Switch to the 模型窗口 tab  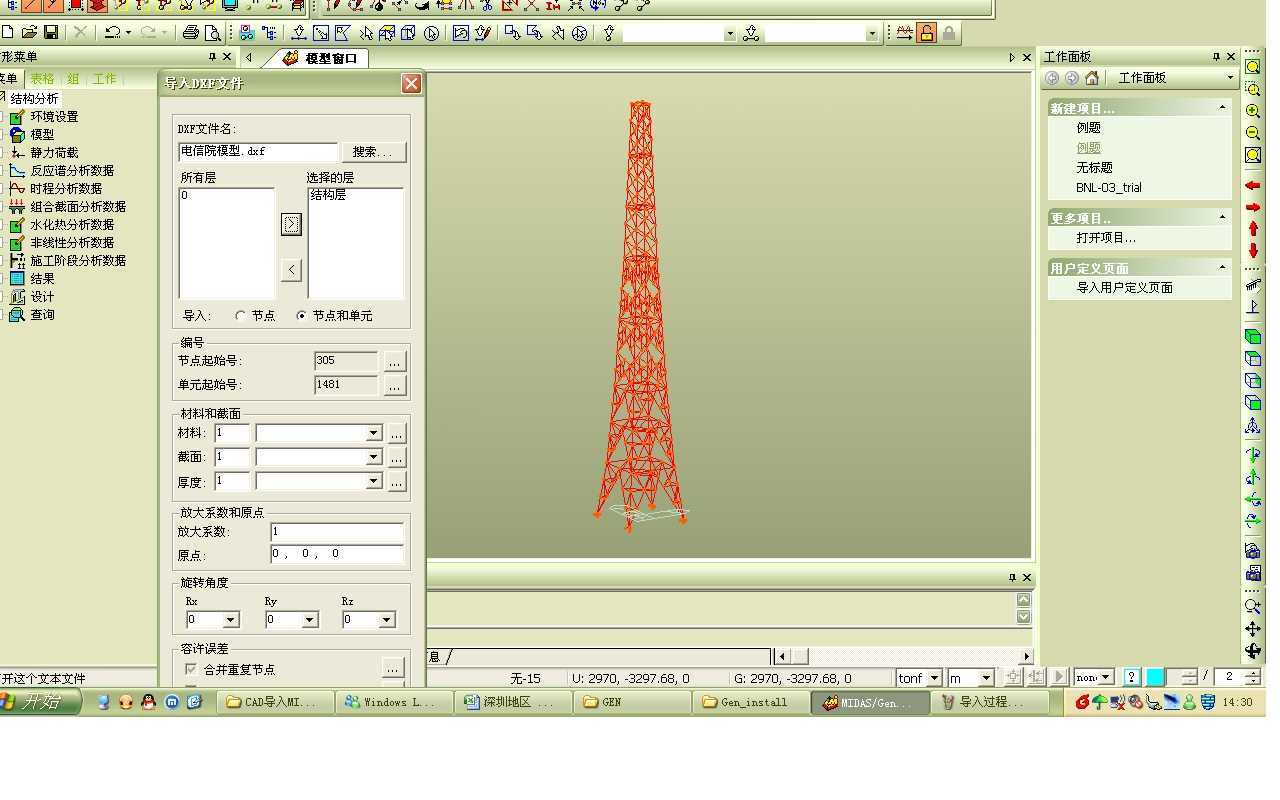(x=321, y=58)
